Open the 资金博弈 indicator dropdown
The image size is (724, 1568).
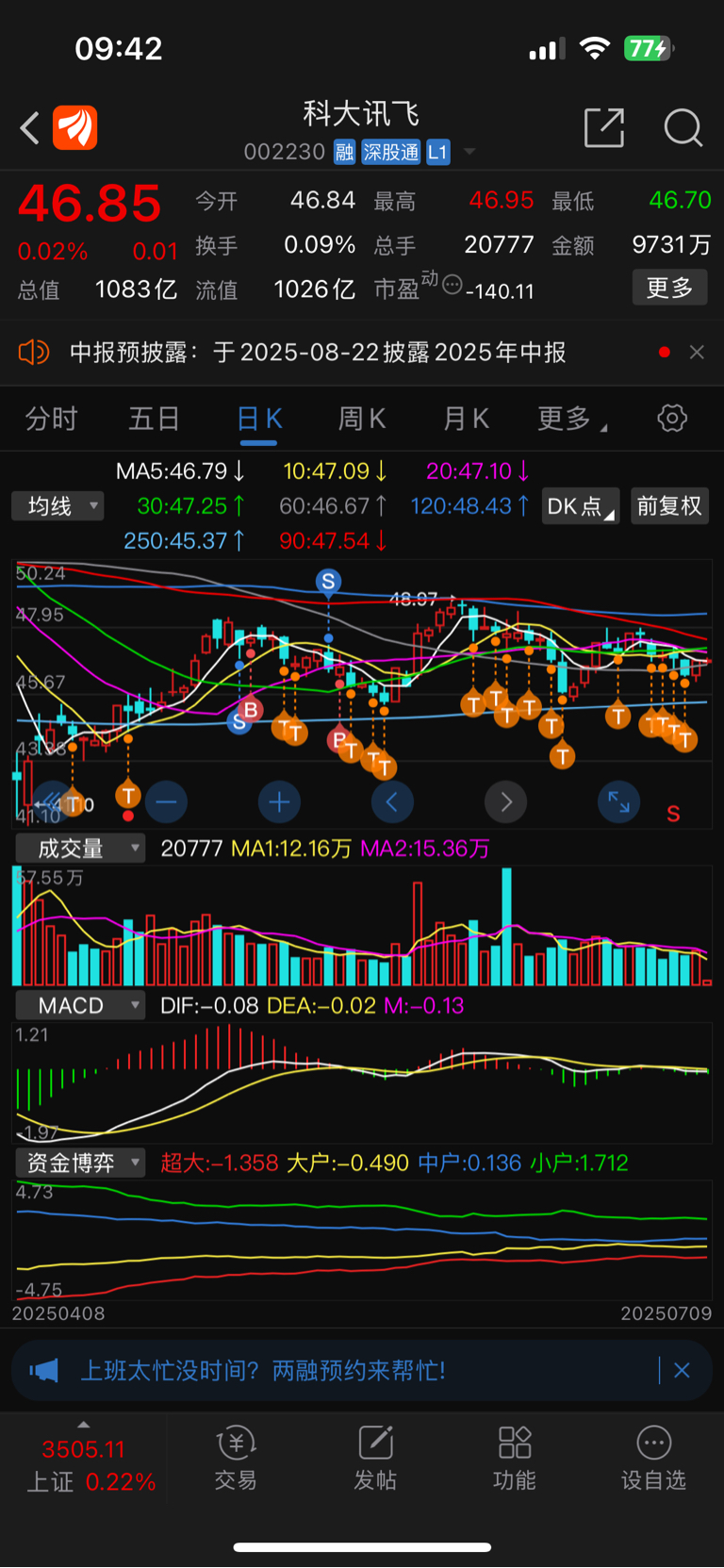(x=80, y=1164)
